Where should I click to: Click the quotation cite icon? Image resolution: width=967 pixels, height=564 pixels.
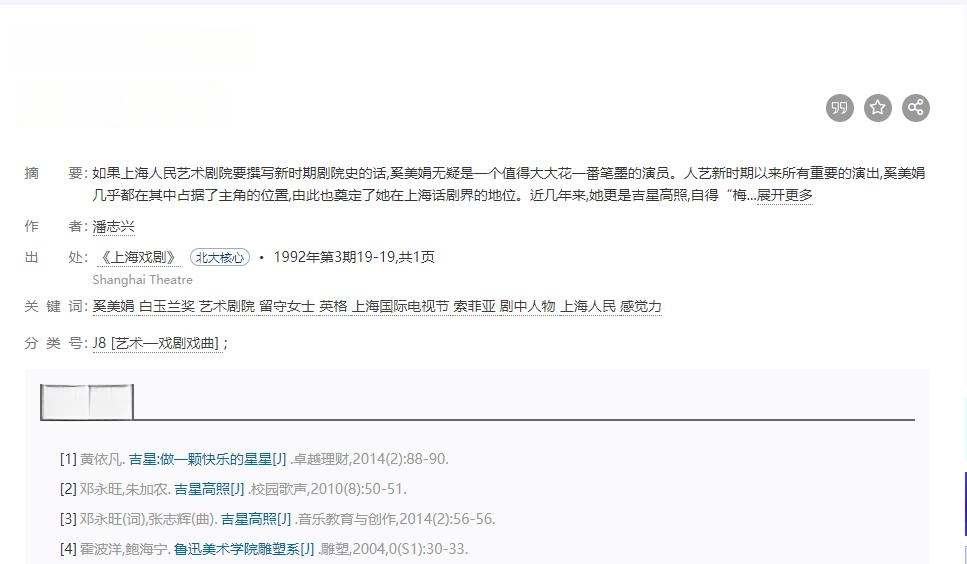839,108
